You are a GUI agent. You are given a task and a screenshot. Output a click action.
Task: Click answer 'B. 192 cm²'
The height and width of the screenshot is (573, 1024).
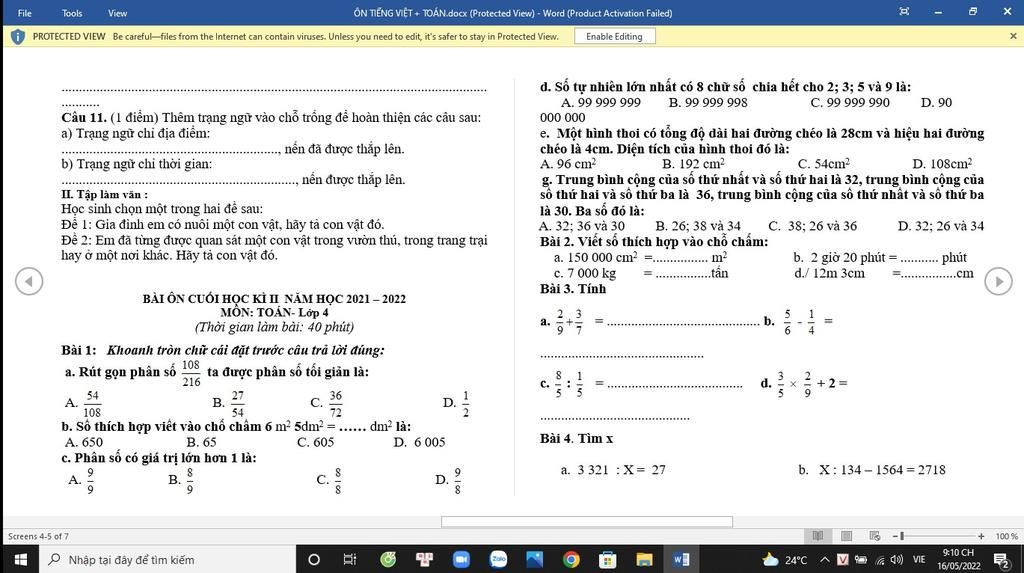click(693, 164)
